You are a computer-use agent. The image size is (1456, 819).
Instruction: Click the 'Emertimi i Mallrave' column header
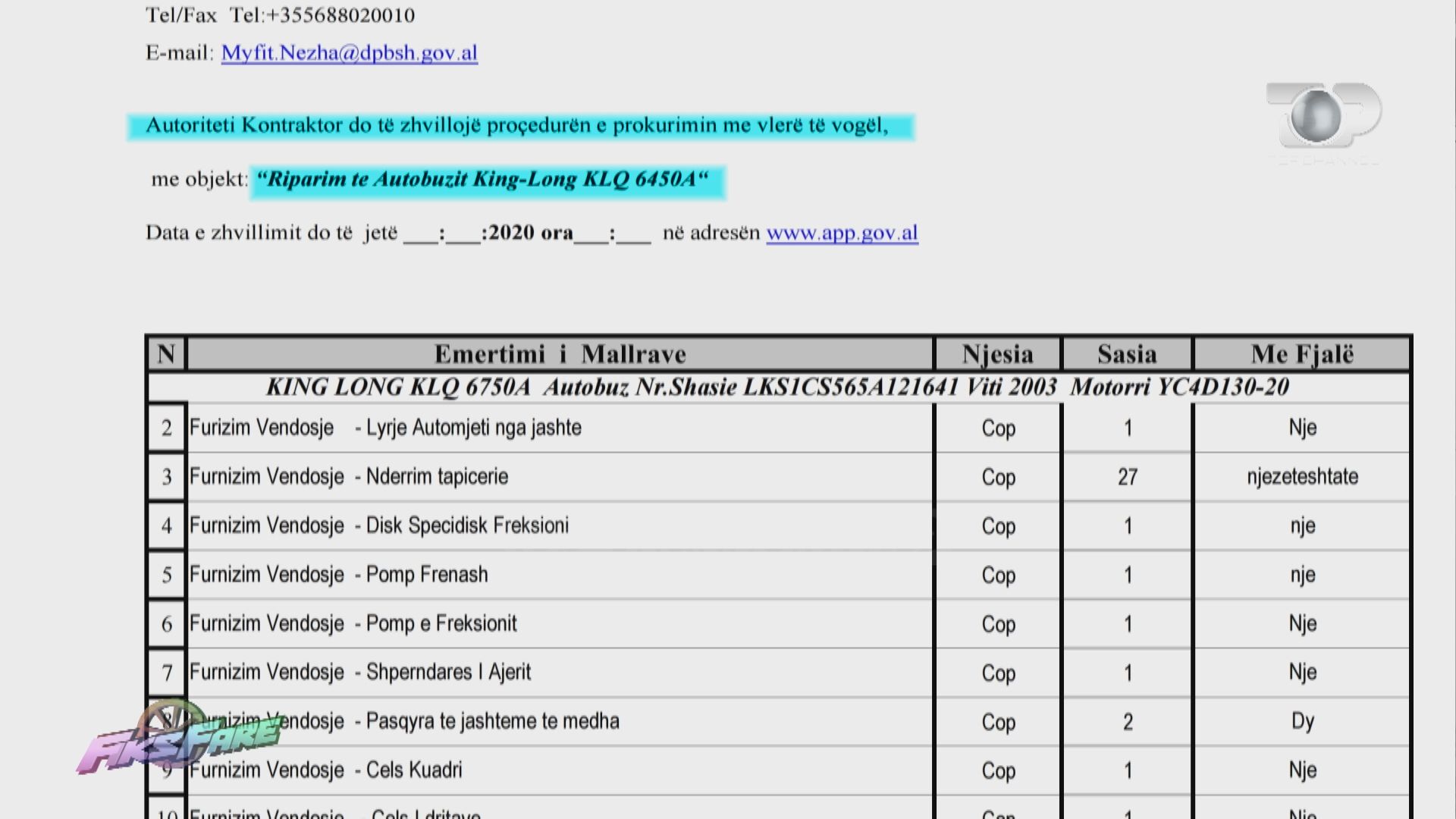point(560,354)
